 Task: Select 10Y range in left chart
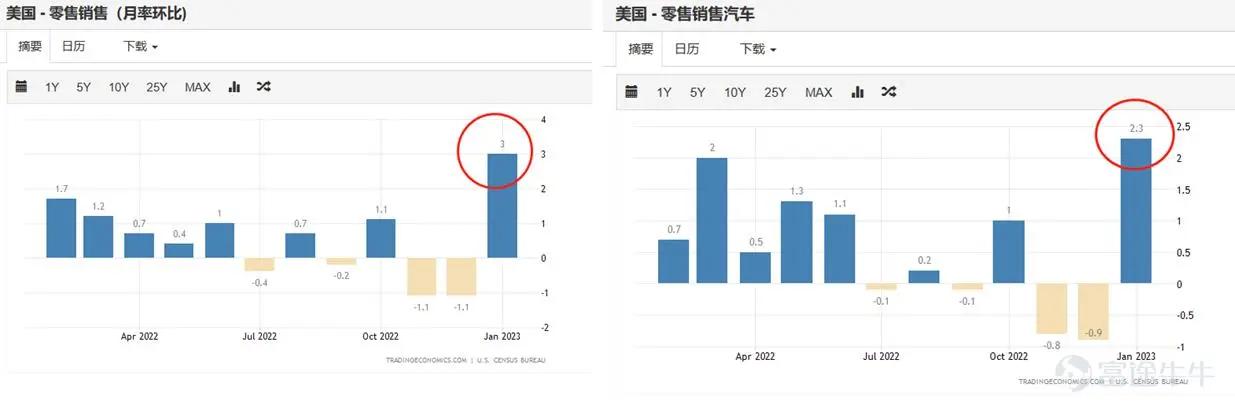tap(119, 87)
